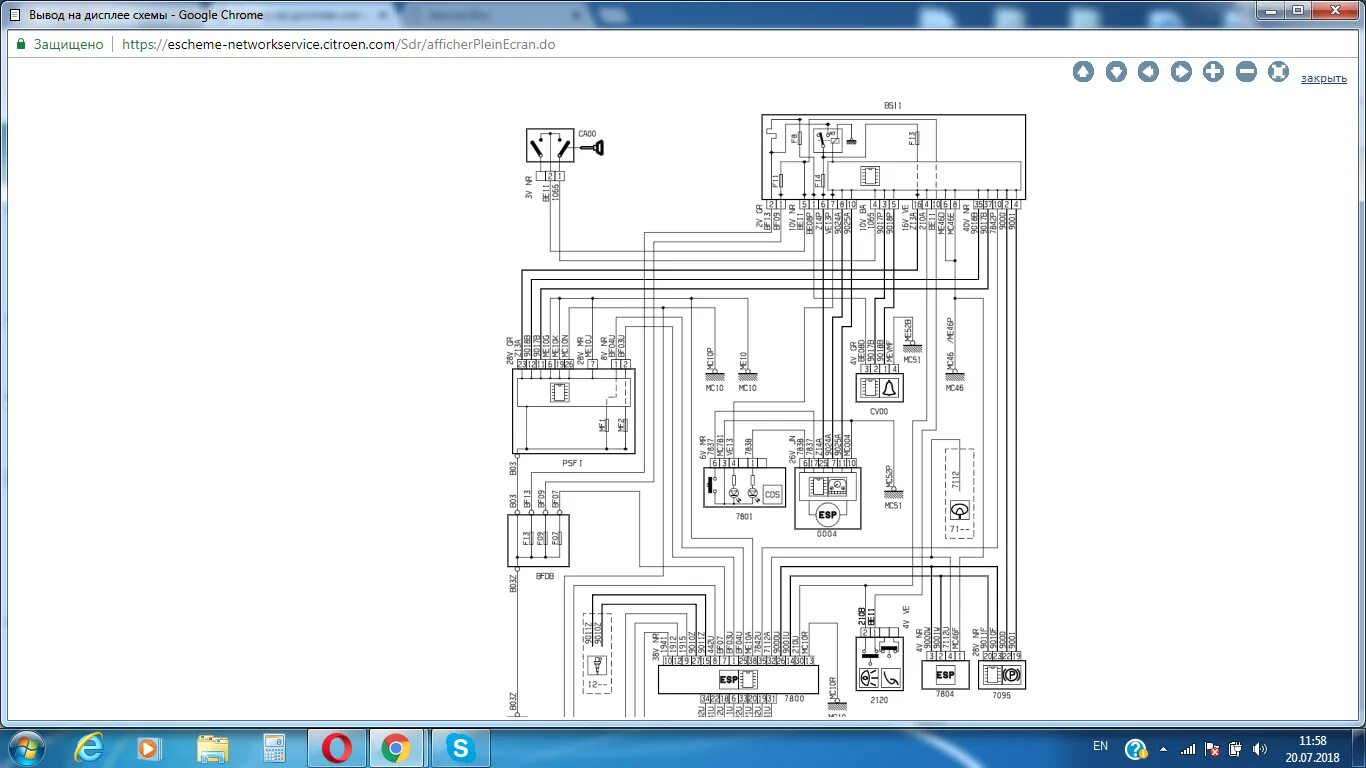
Task: Pan the schematic left with the left arrow
Action: [x=1148, y=72]
